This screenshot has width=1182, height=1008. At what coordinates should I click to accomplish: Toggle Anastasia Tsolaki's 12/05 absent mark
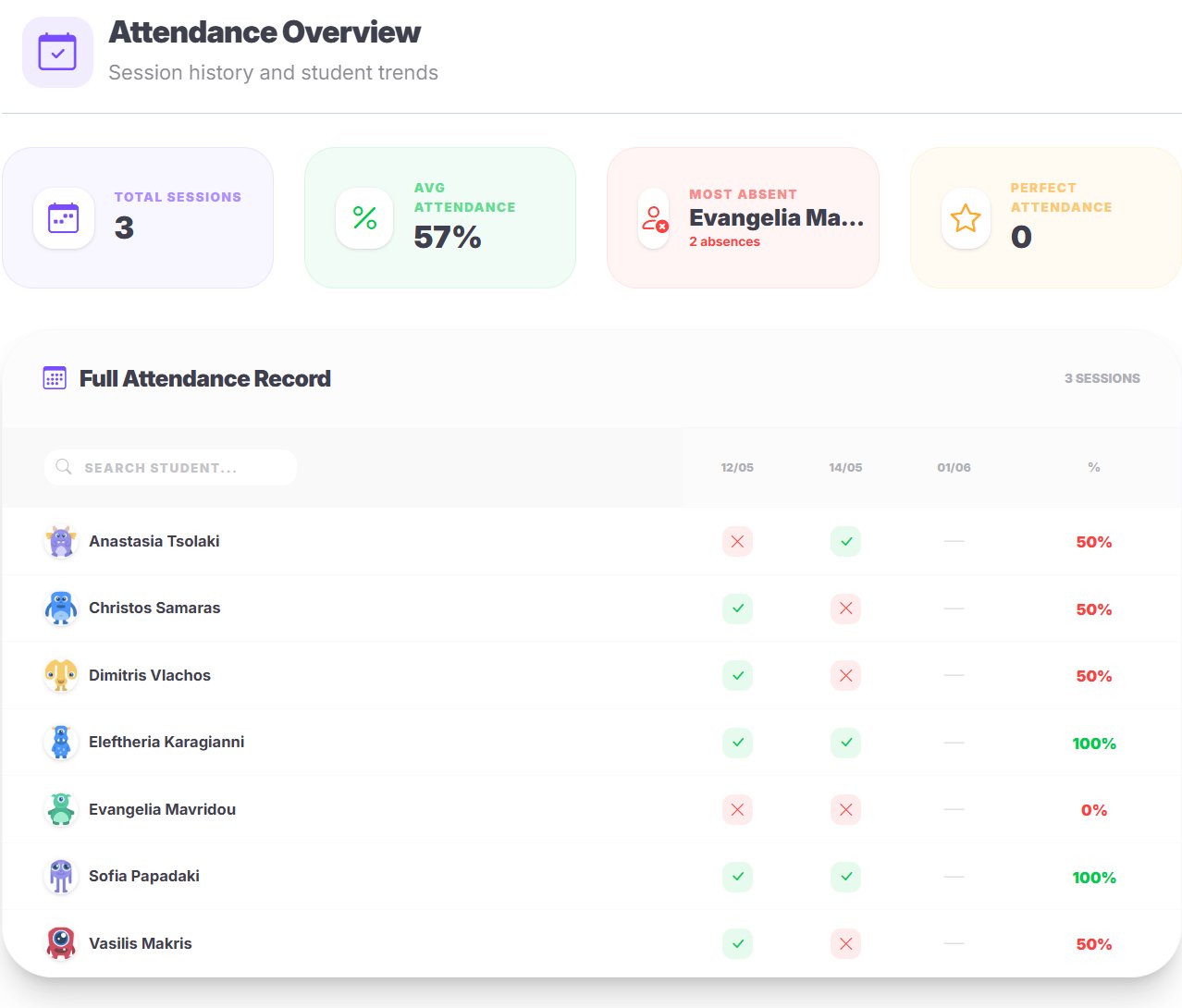coord(737,542)
